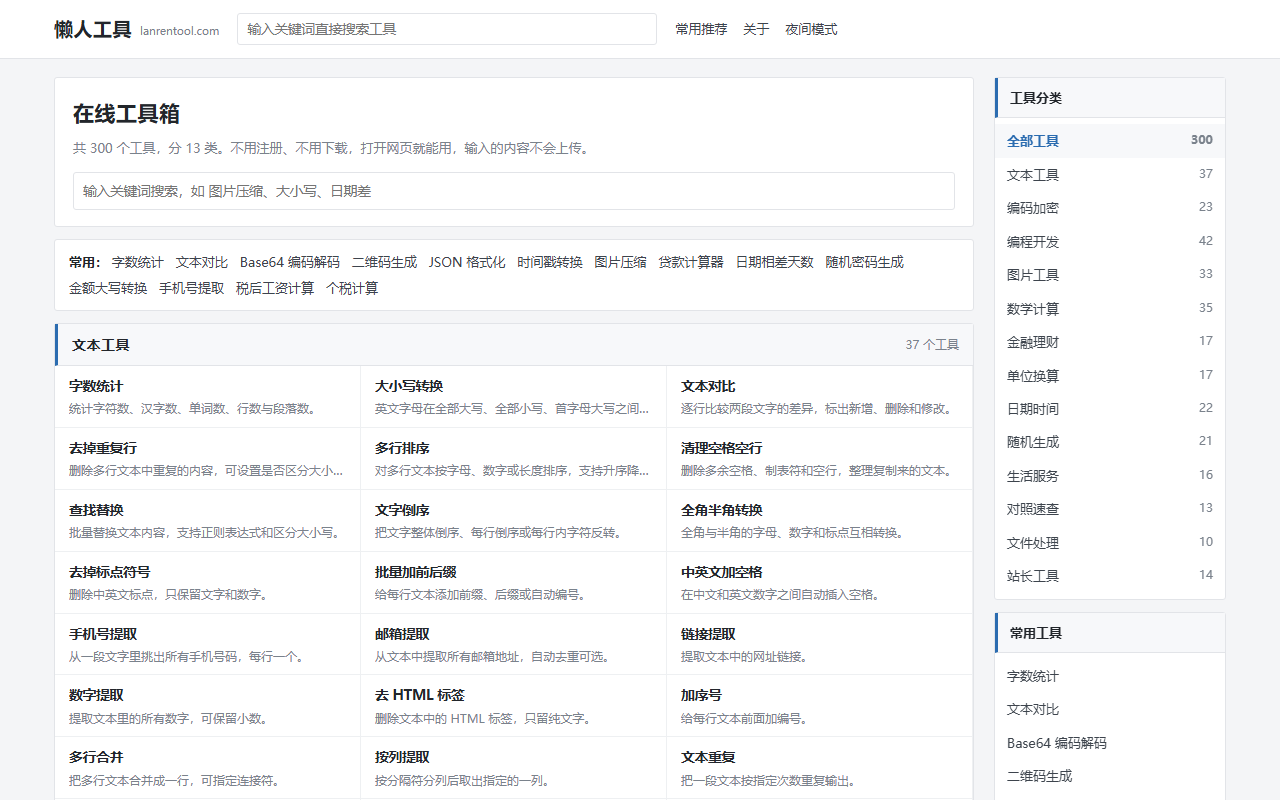Open 金额大写转换 from the 常用 shortcuts
Viewport: 1280px width, 800px height.
pyautogui.click(x=108, y=288)
